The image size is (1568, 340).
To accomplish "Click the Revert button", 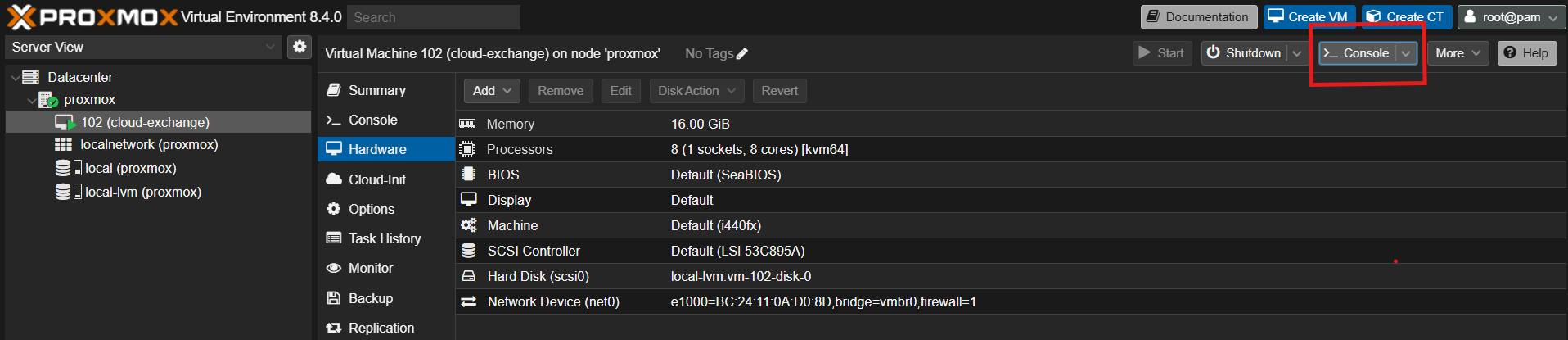I will (779, 91).
